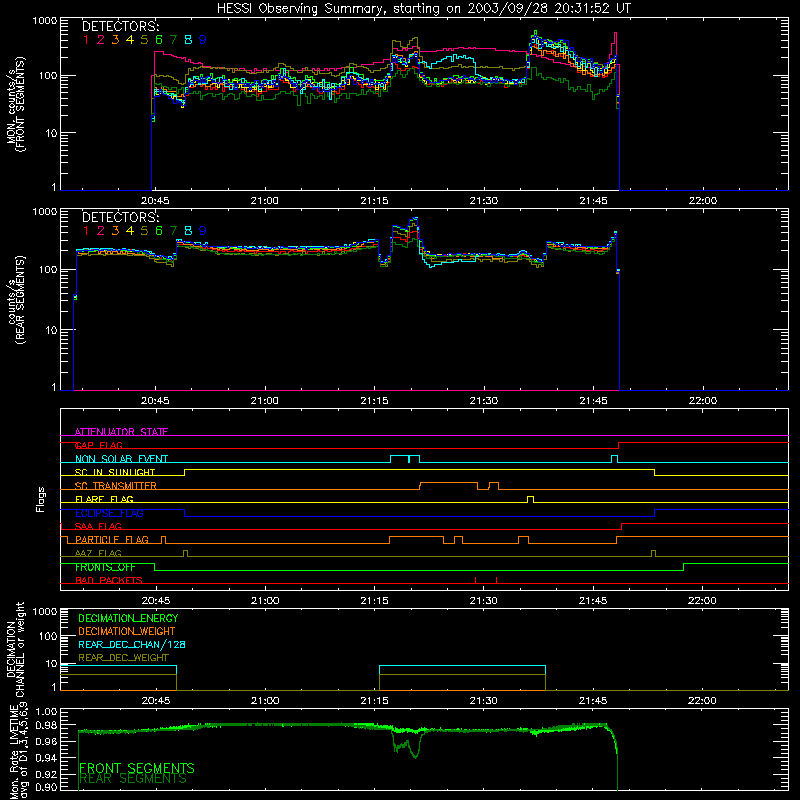Click the decimation channel or weight axis title
The image size is (800, 800).
[x=16, y=649]
